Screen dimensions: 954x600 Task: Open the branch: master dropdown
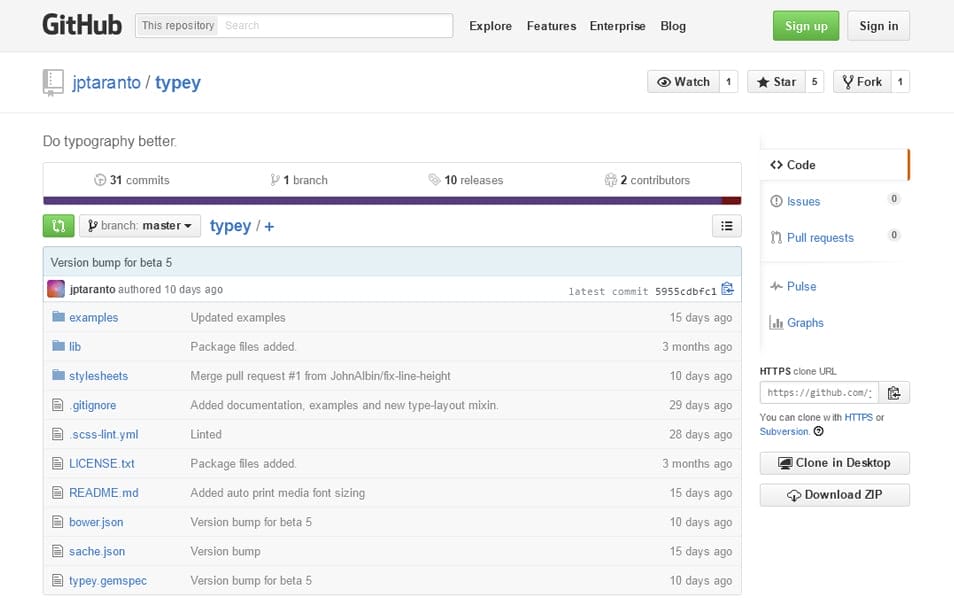(140, 226)
